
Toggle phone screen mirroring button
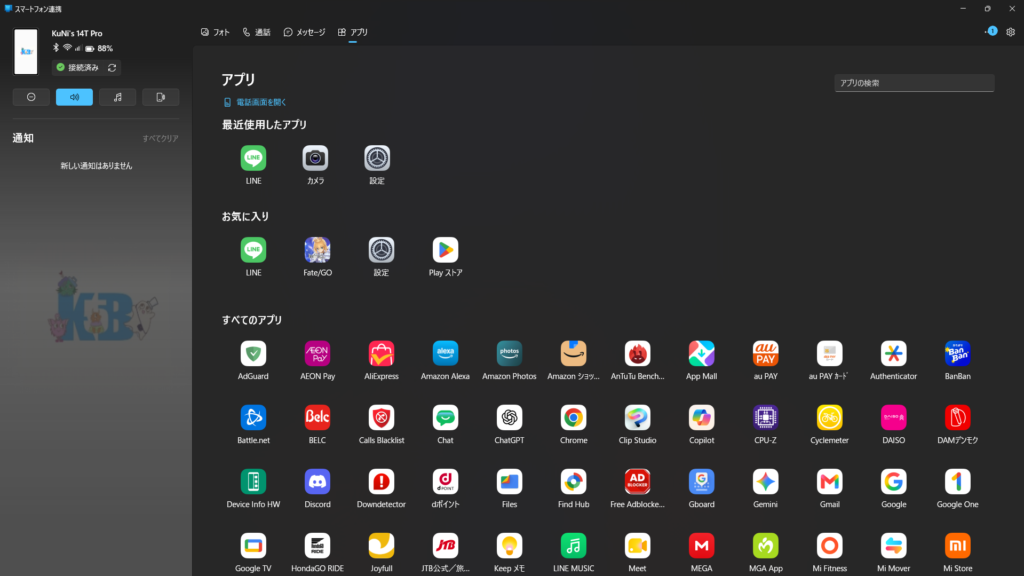click(161, 97)
